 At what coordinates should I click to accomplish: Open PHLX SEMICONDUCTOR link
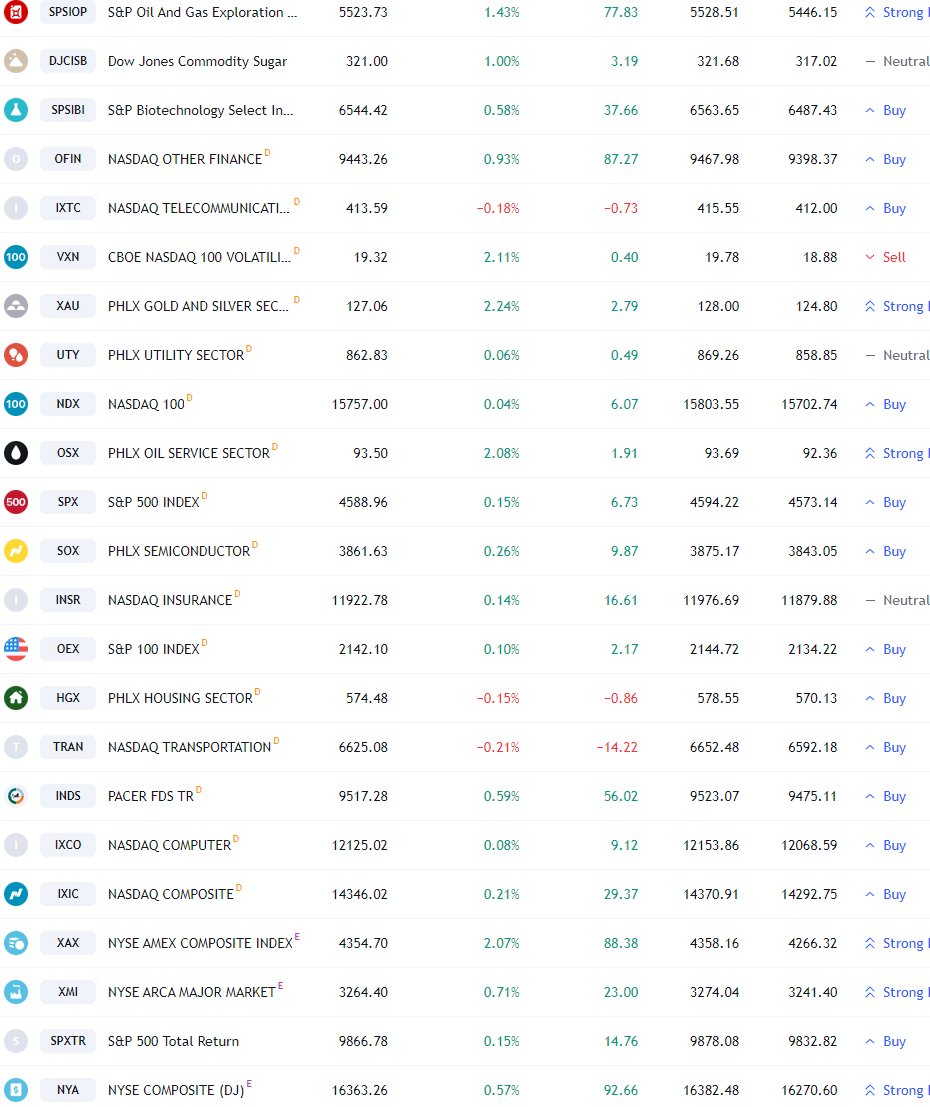click(179, 551)
